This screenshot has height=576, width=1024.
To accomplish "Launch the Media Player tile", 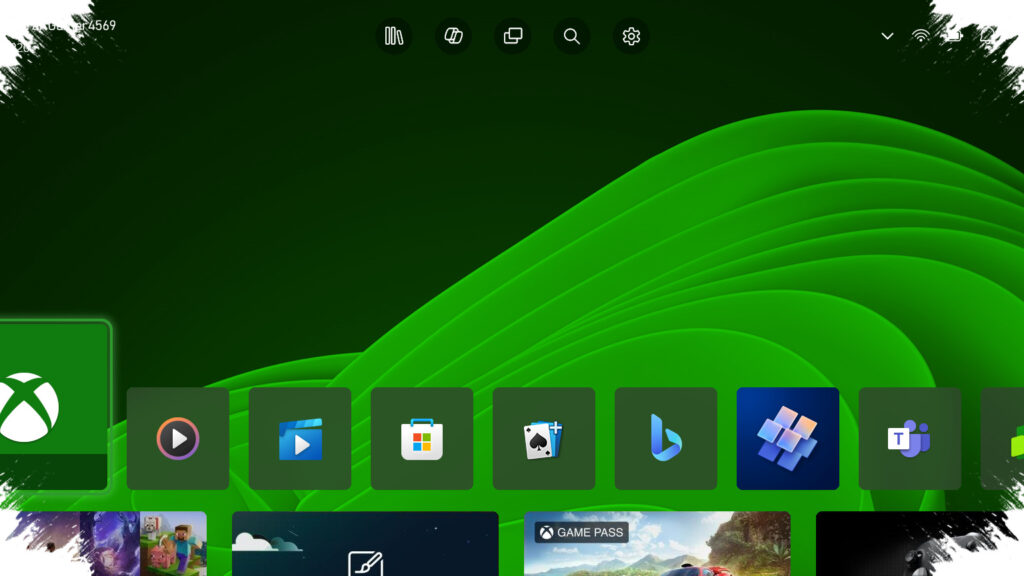I will click(178, 438).
